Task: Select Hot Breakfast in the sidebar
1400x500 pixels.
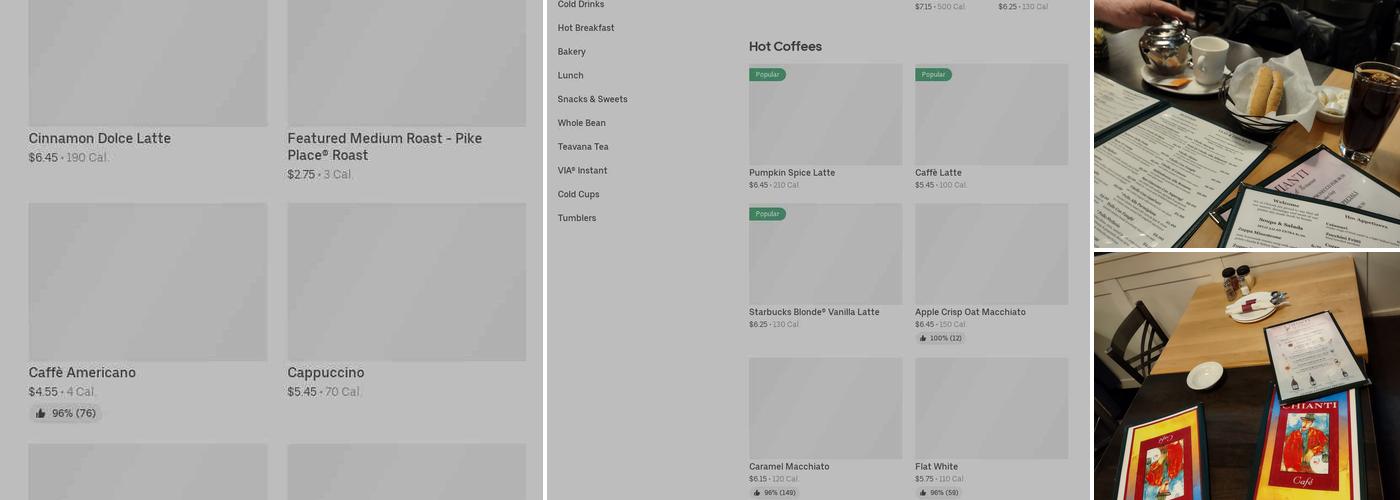Action: [586, 28]
